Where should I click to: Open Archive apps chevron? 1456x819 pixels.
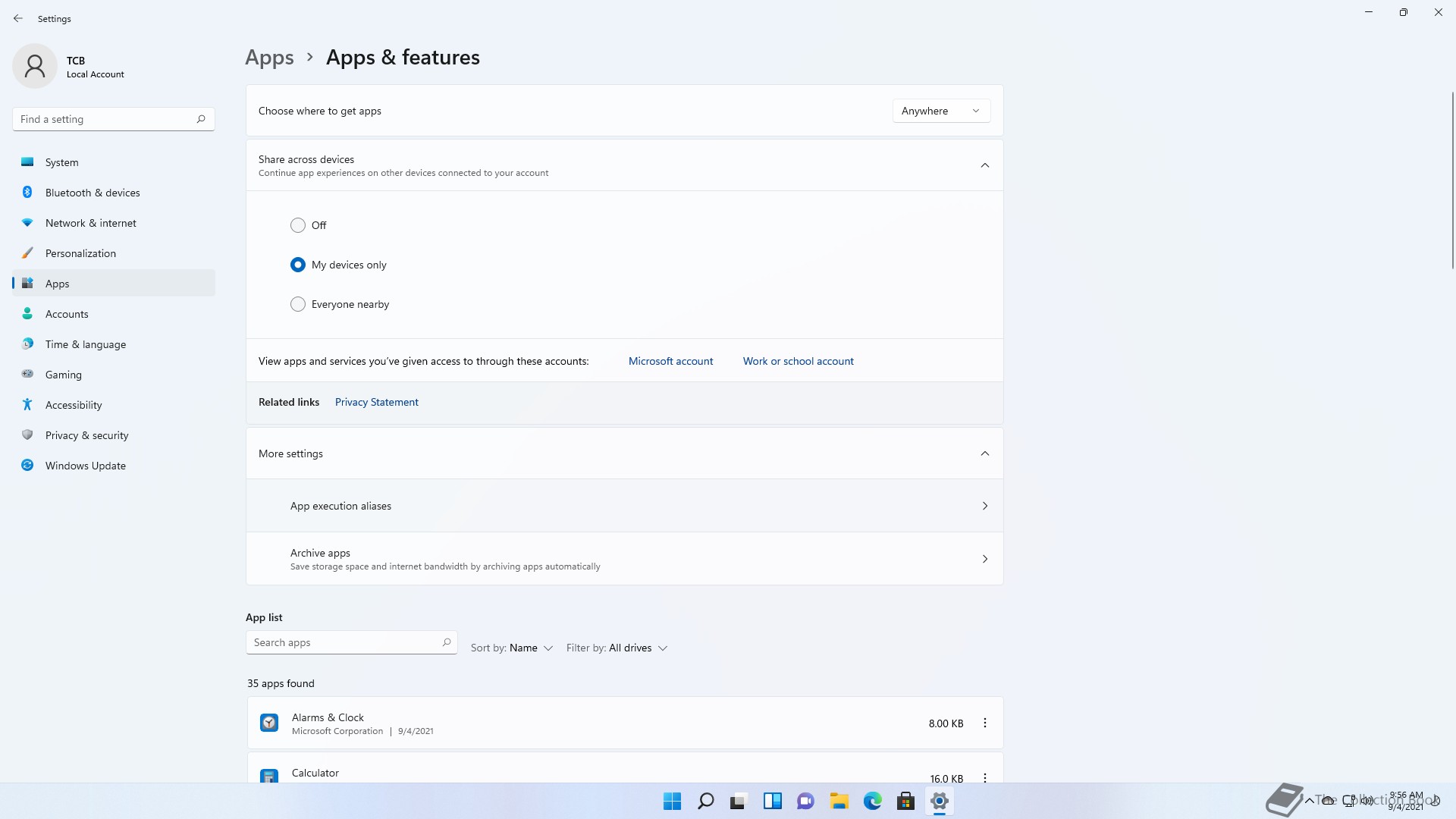tap(985, 559)
